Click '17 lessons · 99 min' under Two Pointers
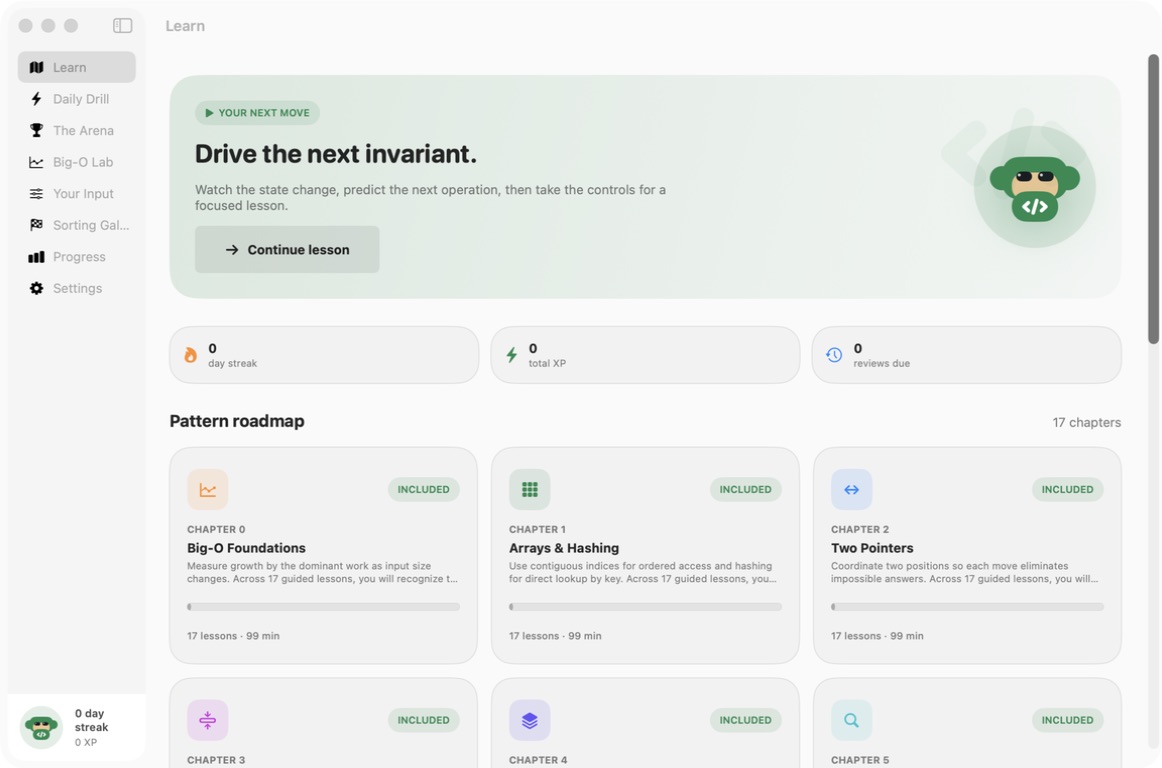Image resolution: width=1162 pixels, height=768 pixels. point(877,636)
